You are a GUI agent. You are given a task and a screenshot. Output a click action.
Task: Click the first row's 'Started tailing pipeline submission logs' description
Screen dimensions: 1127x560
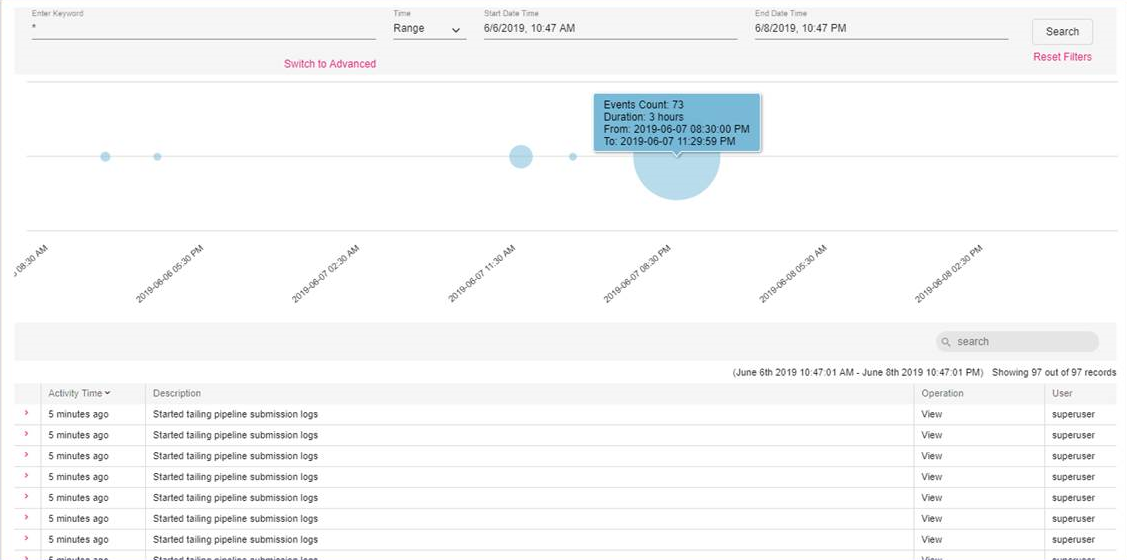click(235, 414)
